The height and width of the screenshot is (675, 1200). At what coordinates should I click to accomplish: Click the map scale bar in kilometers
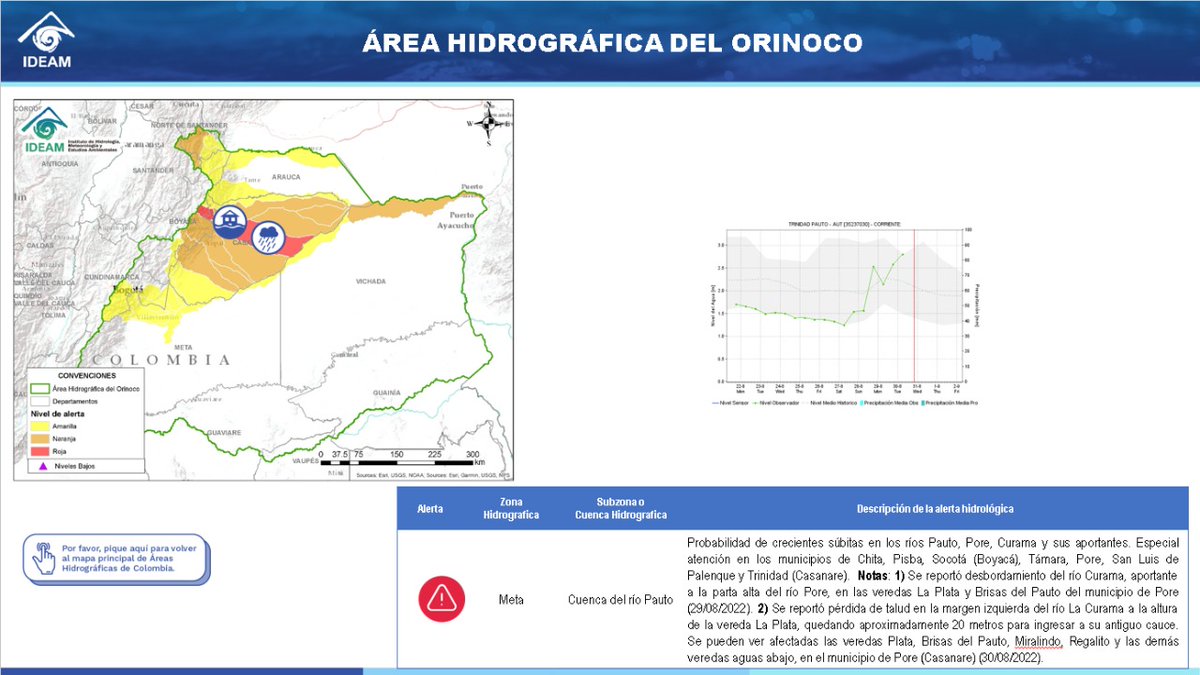(x=402, y=458)
